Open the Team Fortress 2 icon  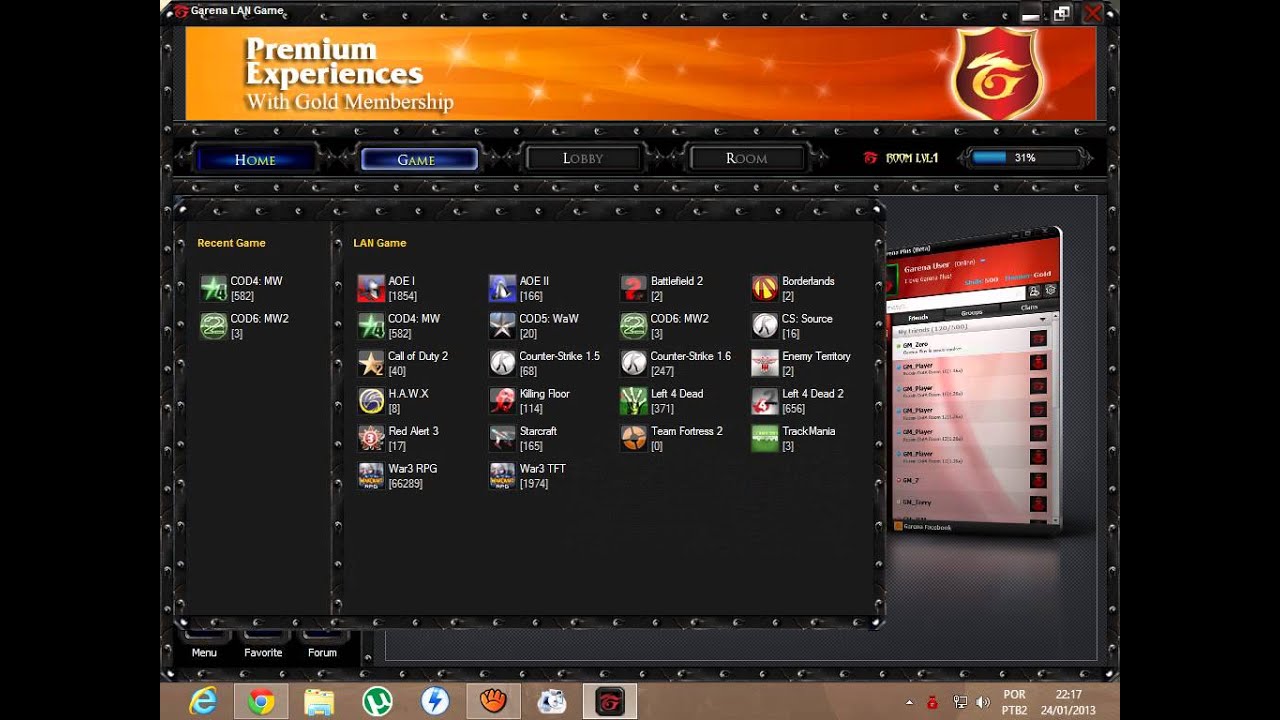pyautogui.click(x=634, y=439)
